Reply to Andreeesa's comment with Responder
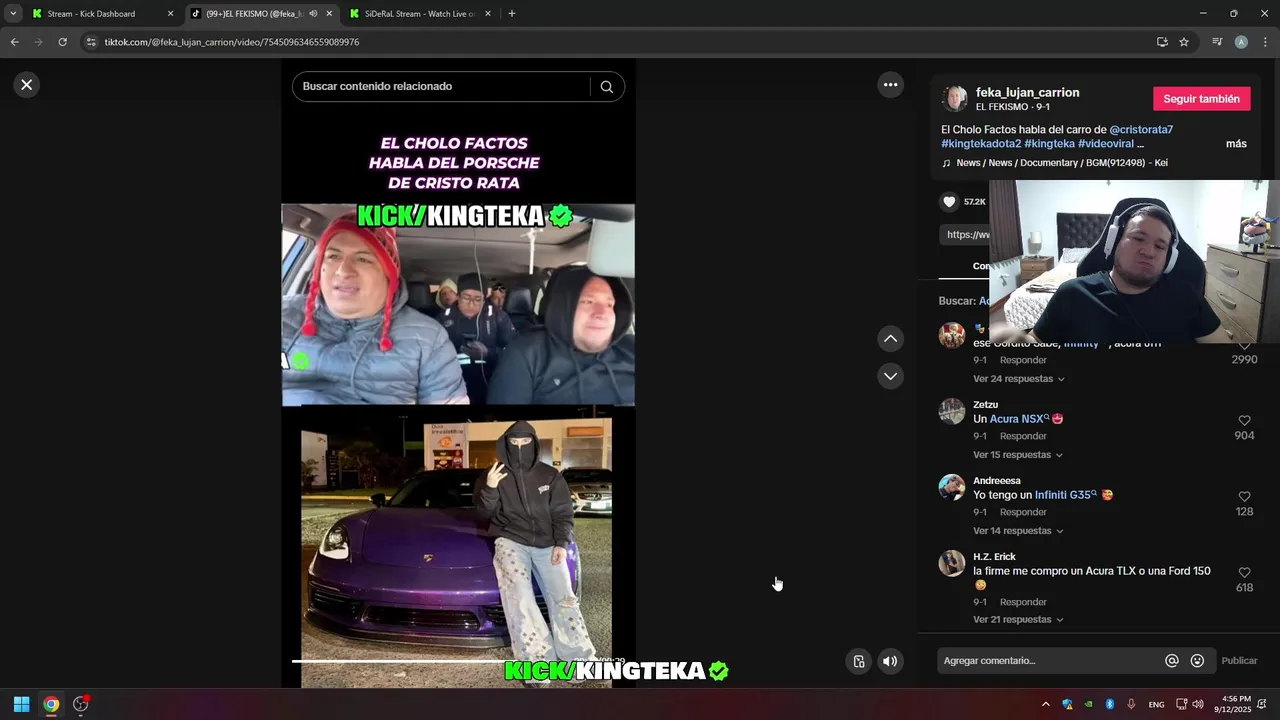 [1023, 512]
